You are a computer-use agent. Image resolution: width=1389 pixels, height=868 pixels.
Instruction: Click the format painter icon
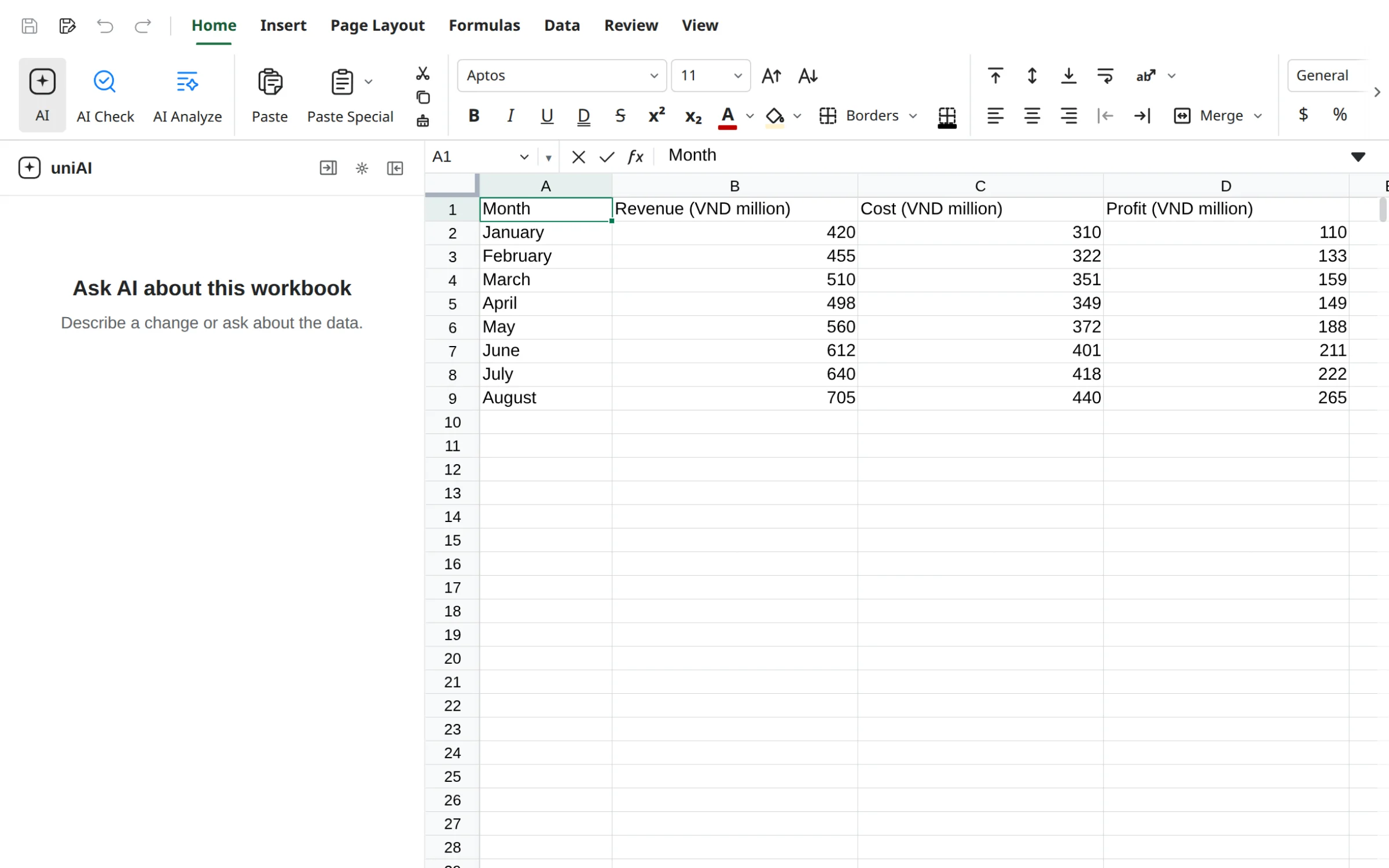[423, 121]
